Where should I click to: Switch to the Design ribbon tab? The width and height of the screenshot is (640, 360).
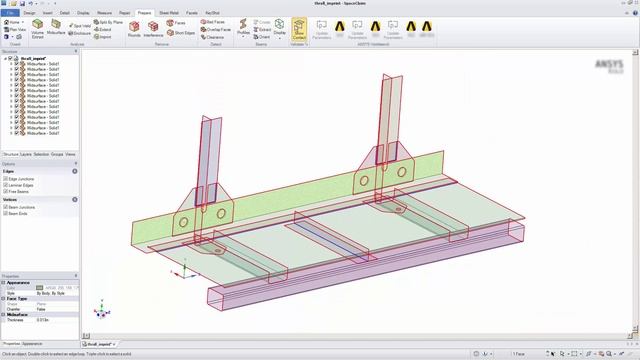[29, 13]
